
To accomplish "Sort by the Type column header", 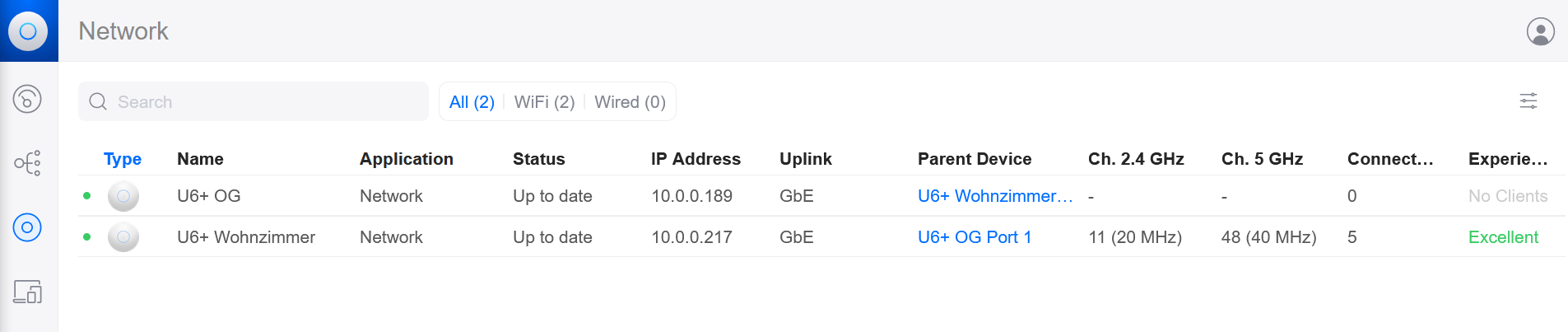I will (123, 159).
